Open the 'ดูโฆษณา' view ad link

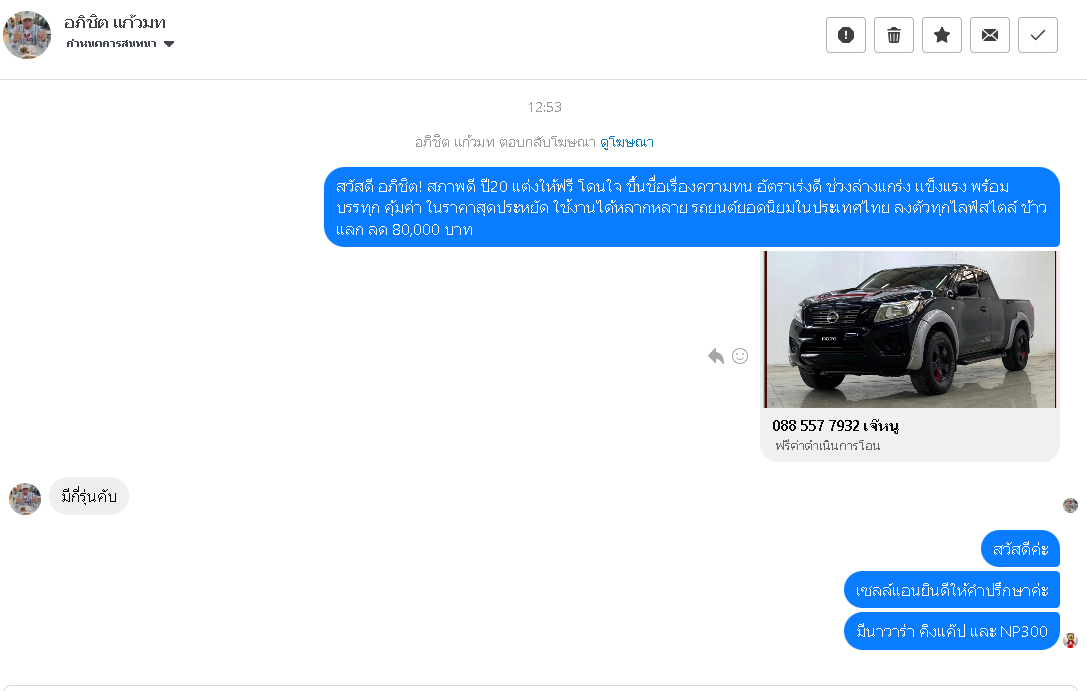click(627, 142)
